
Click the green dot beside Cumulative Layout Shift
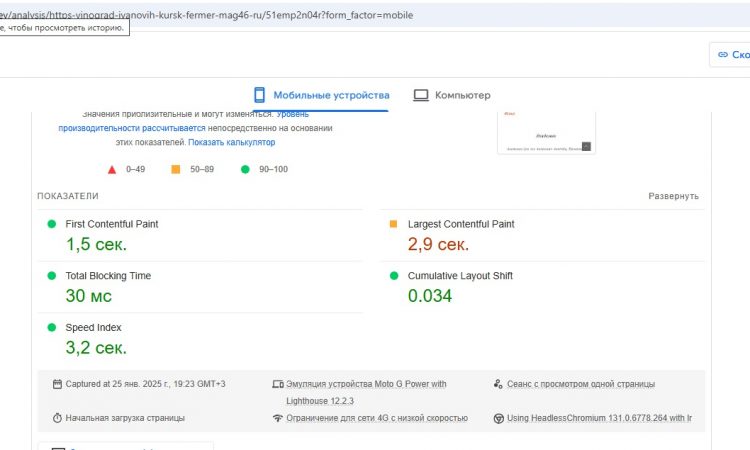[x=394, y=275]
